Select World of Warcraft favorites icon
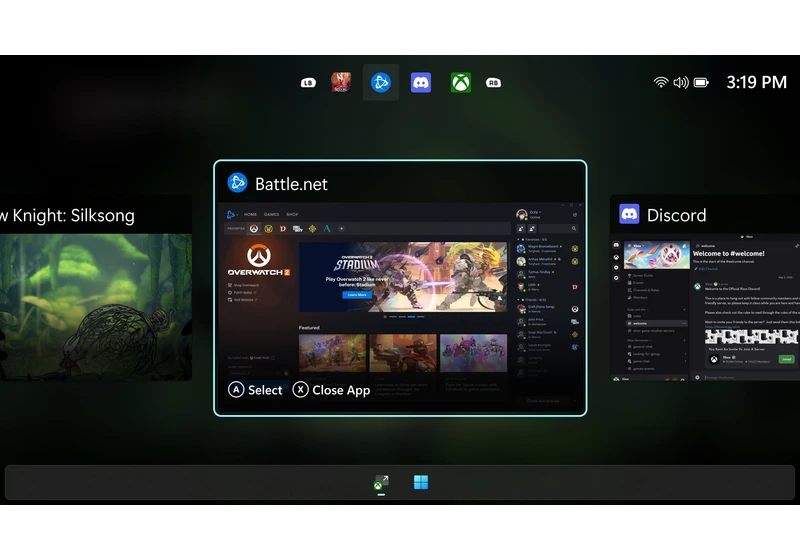800x560 pixels. tap(268, 228)
